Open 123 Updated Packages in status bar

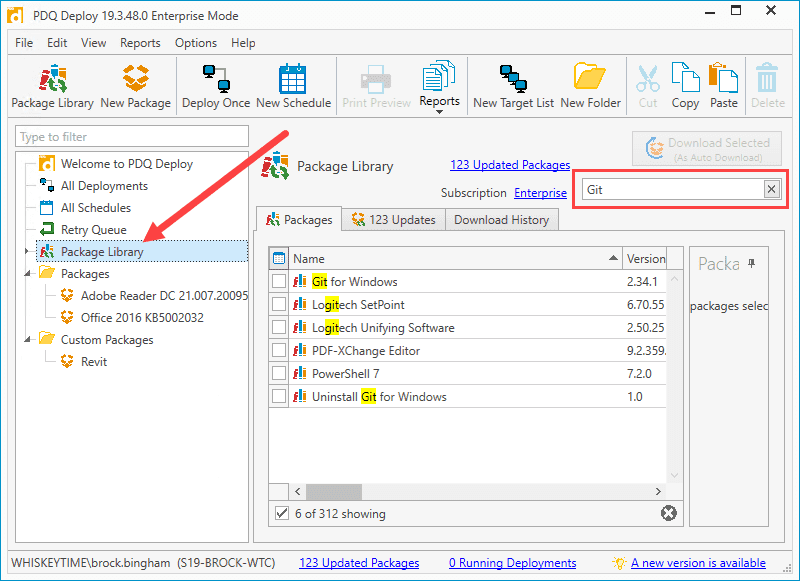359,563
